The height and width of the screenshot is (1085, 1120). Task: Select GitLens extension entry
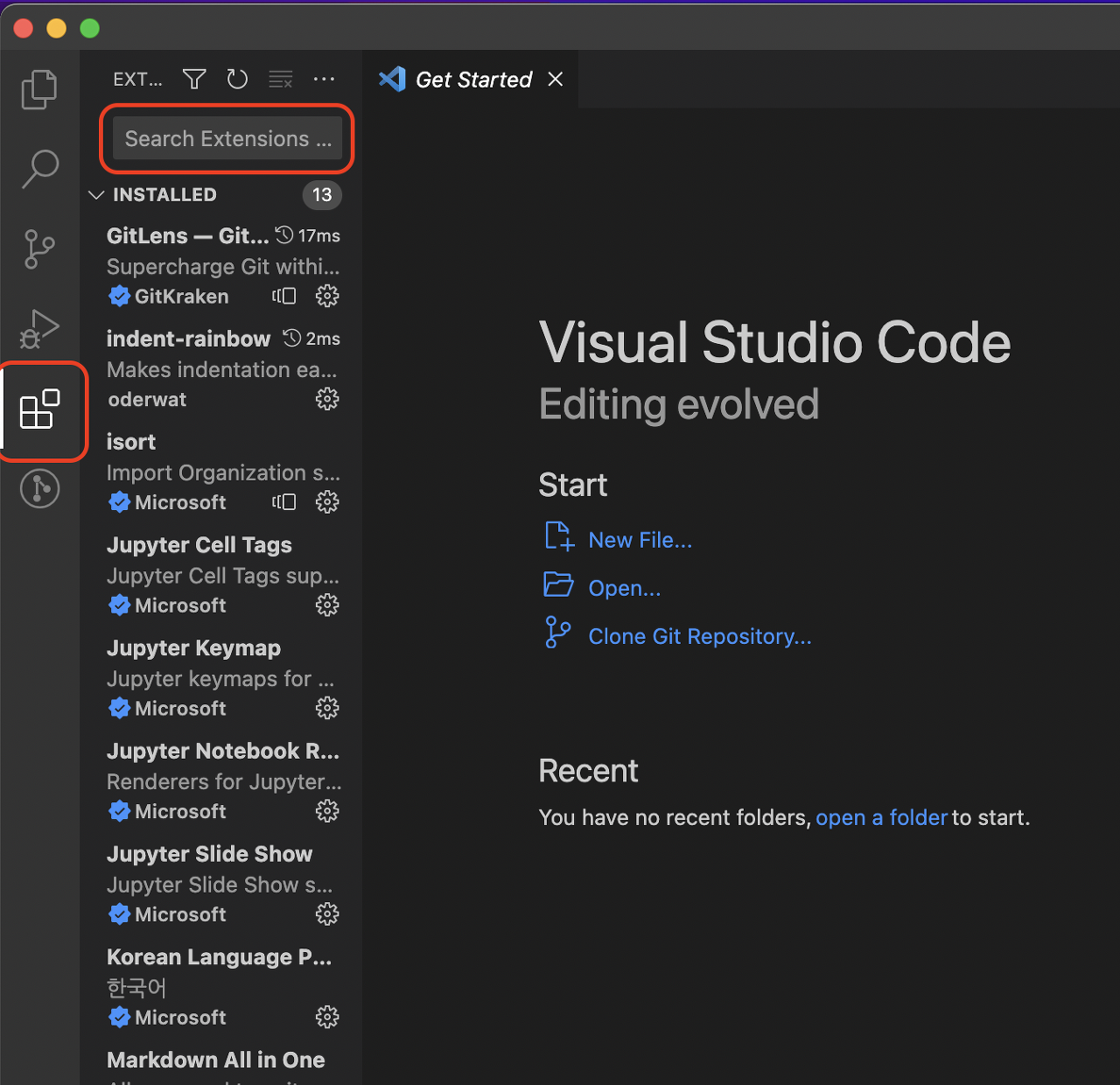point(221,266)
